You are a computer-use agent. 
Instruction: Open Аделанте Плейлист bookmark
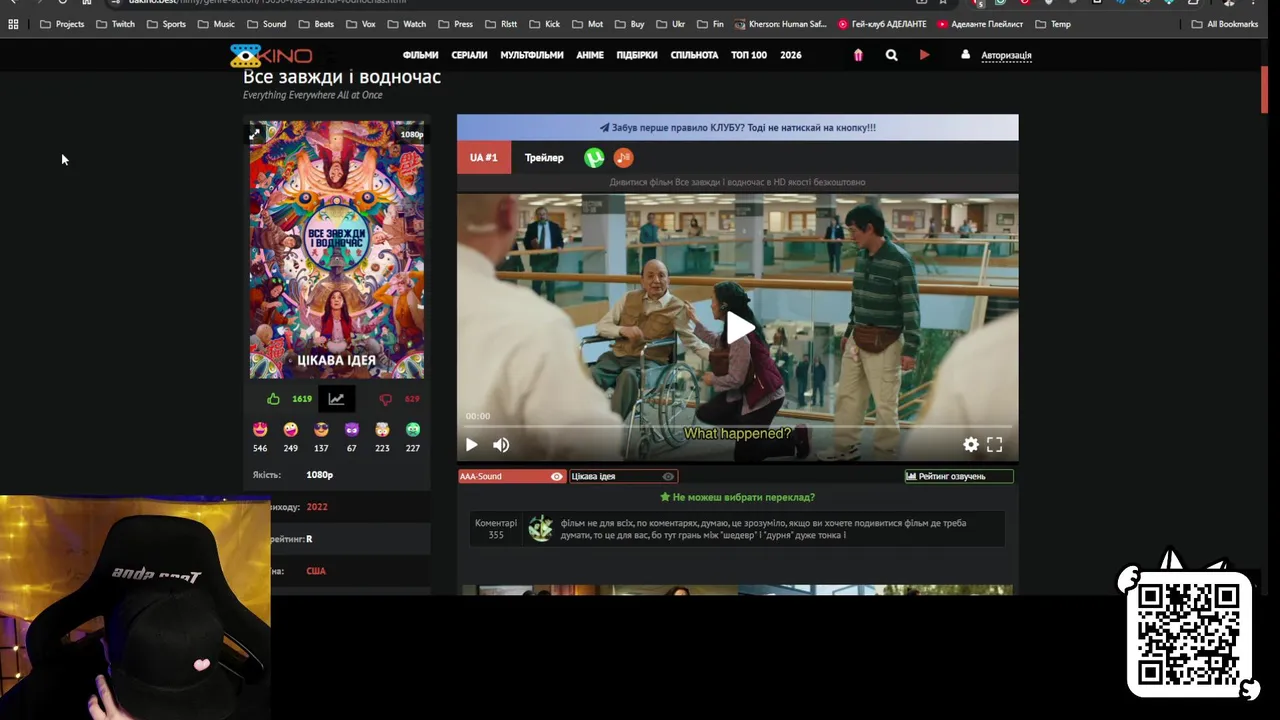point(980,24)
